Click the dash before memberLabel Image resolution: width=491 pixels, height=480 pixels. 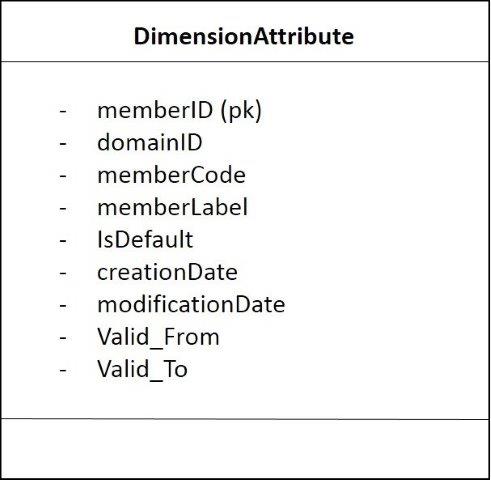(x=63, y=209)
